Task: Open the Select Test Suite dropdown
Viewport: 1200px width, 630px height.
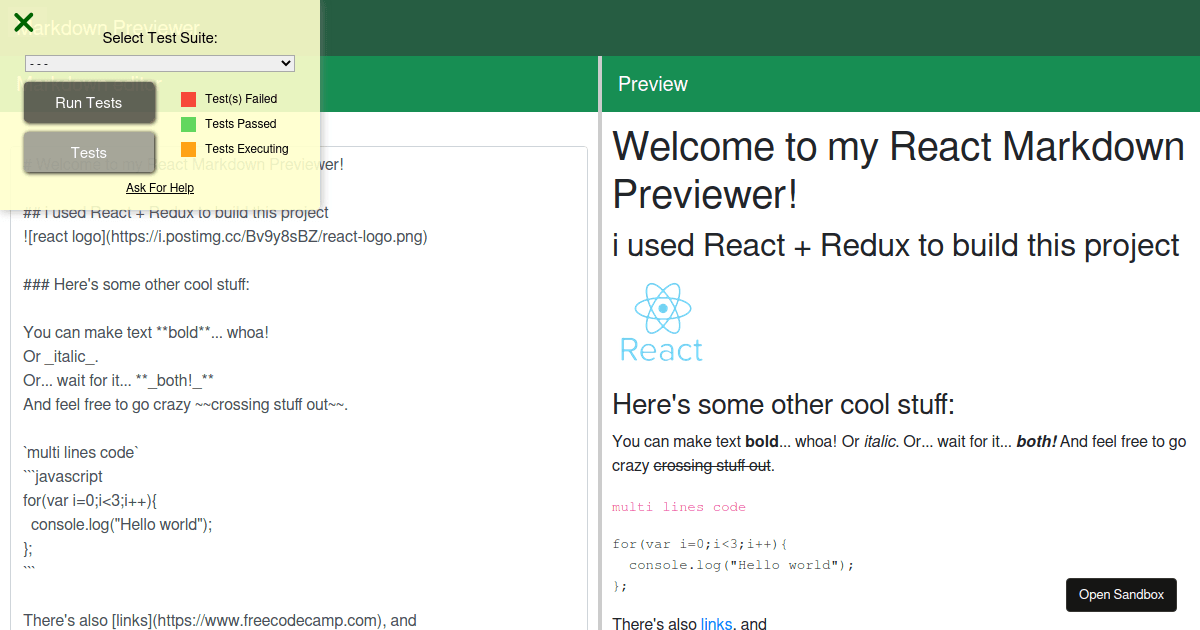Action: [x=159, y=62]
